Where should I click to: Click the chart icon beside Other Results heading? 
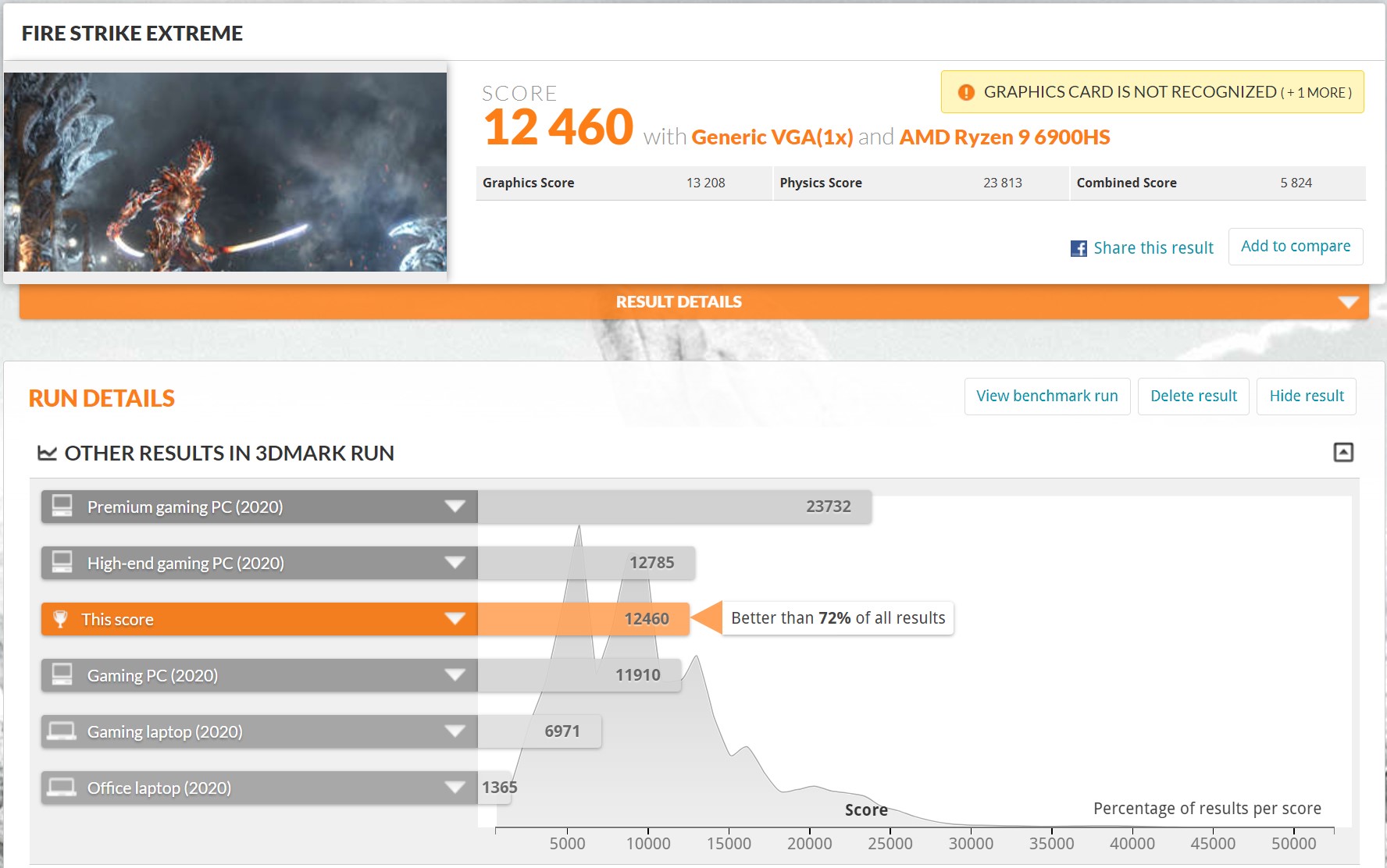(47, 454)
